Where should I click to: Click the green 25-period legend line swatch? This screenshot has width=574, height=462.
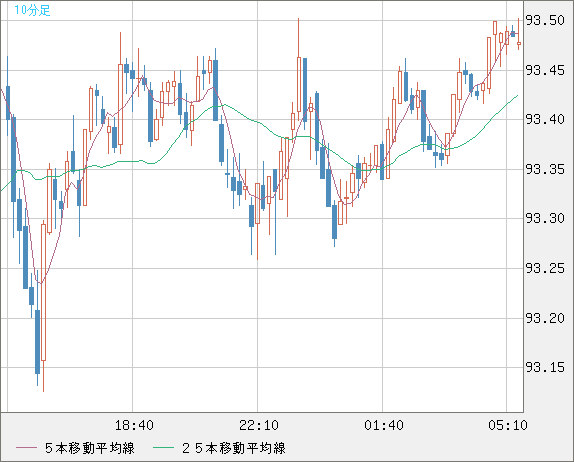coord(163,448)
